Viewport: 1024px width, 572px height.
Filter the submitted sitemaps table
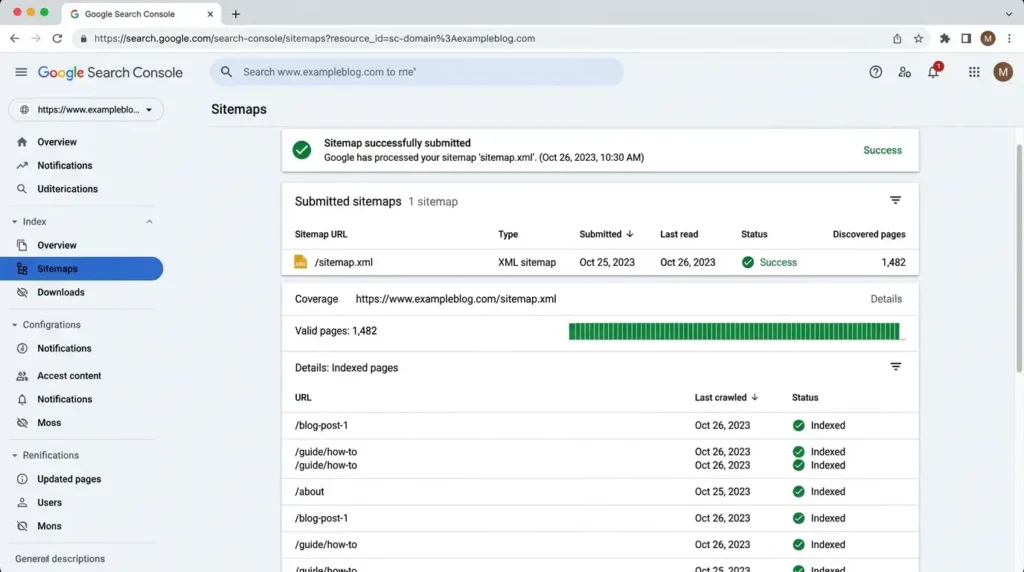895,200
